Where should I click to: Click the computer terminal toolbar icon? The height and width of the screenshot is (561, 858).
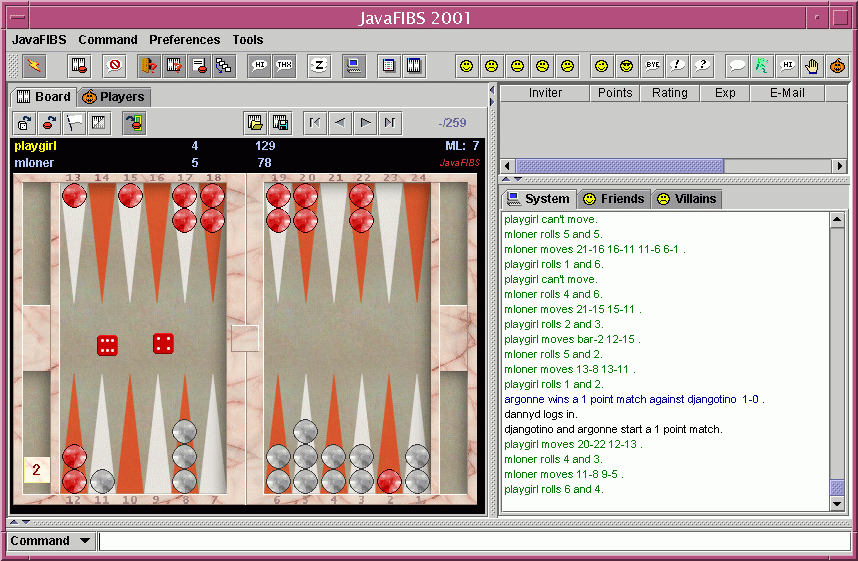point(353,66)
